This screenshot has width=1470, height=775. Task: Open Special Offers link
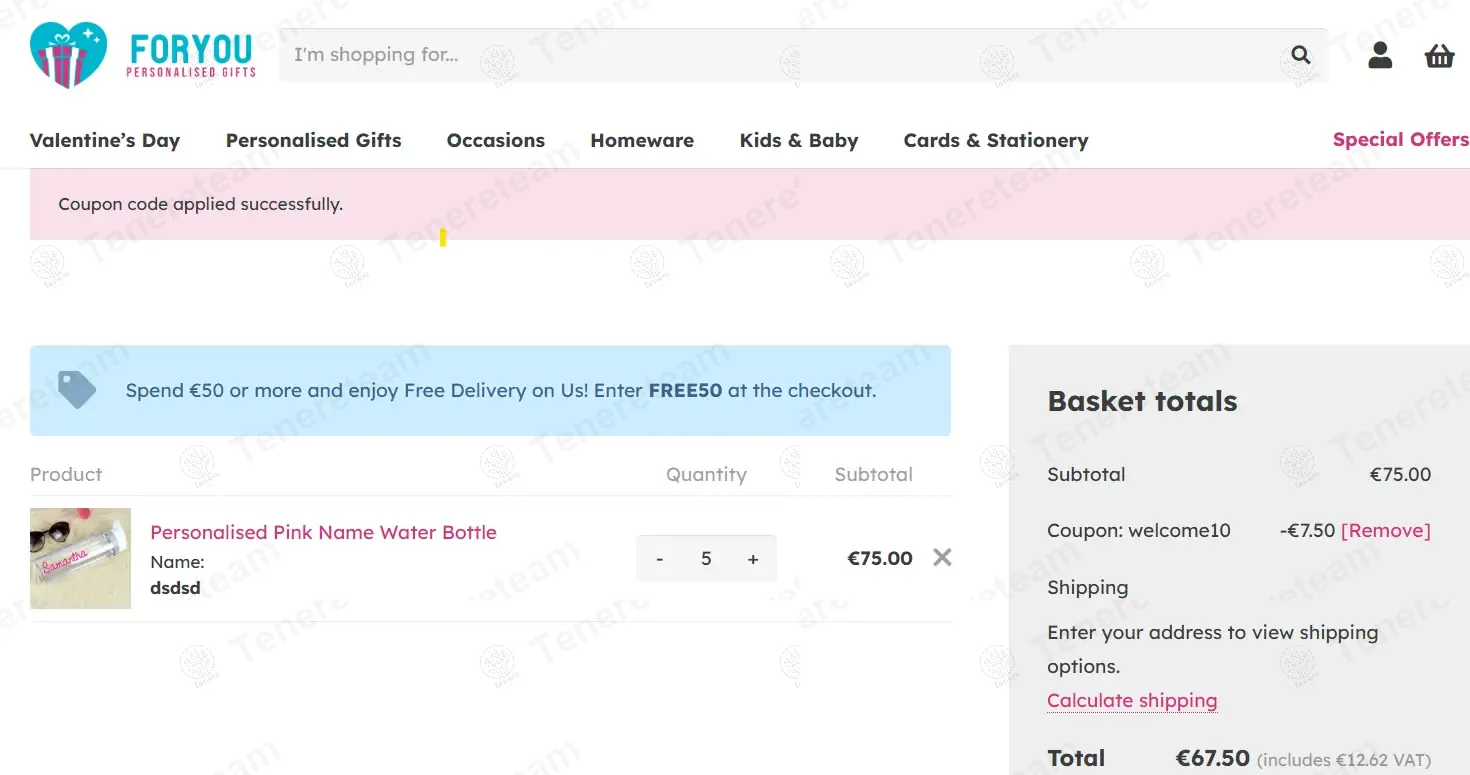coord(1400,140)
